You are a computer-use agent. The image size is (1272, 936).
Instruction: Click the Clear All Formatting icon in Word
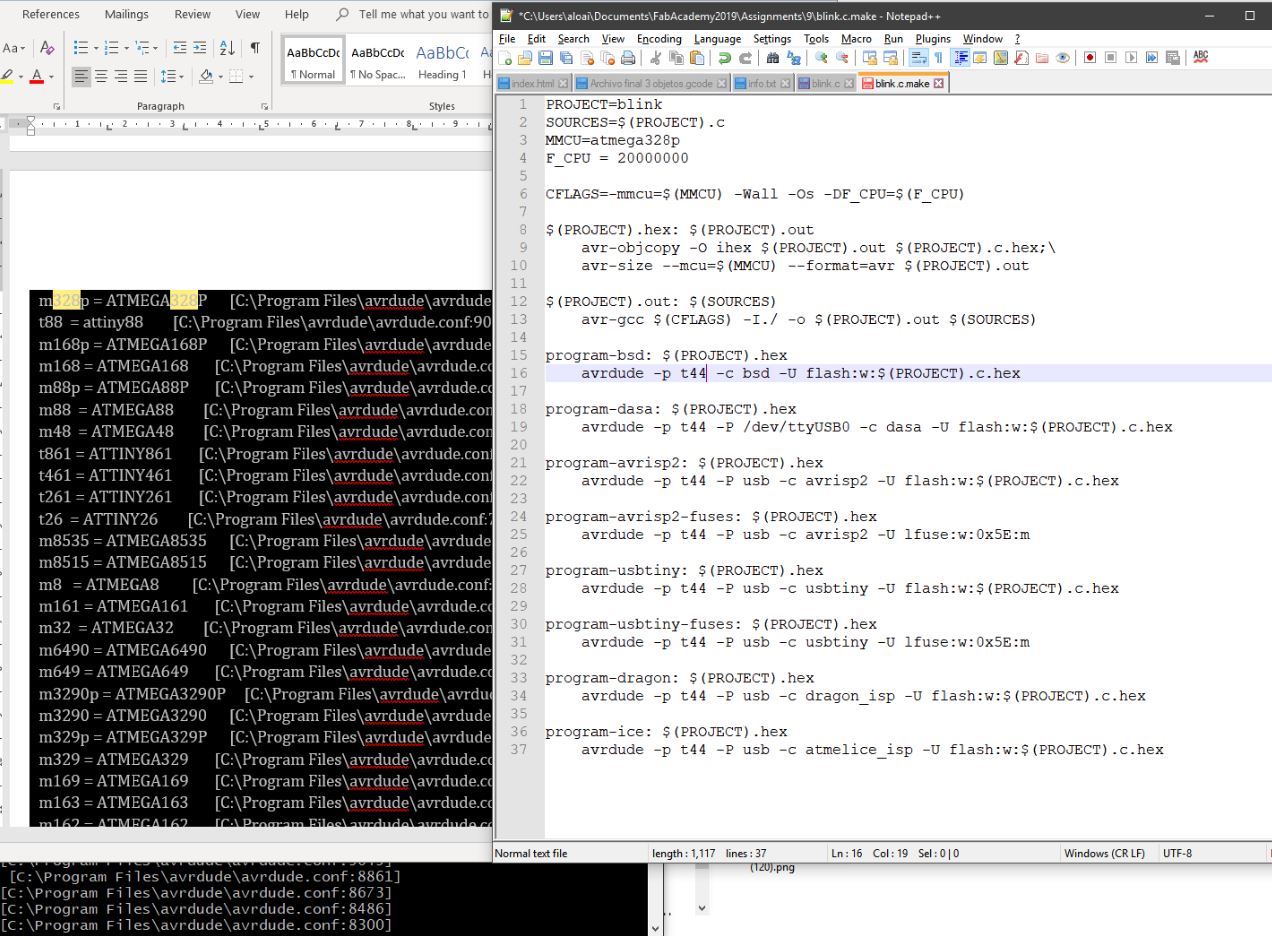(x=47, y=48)
